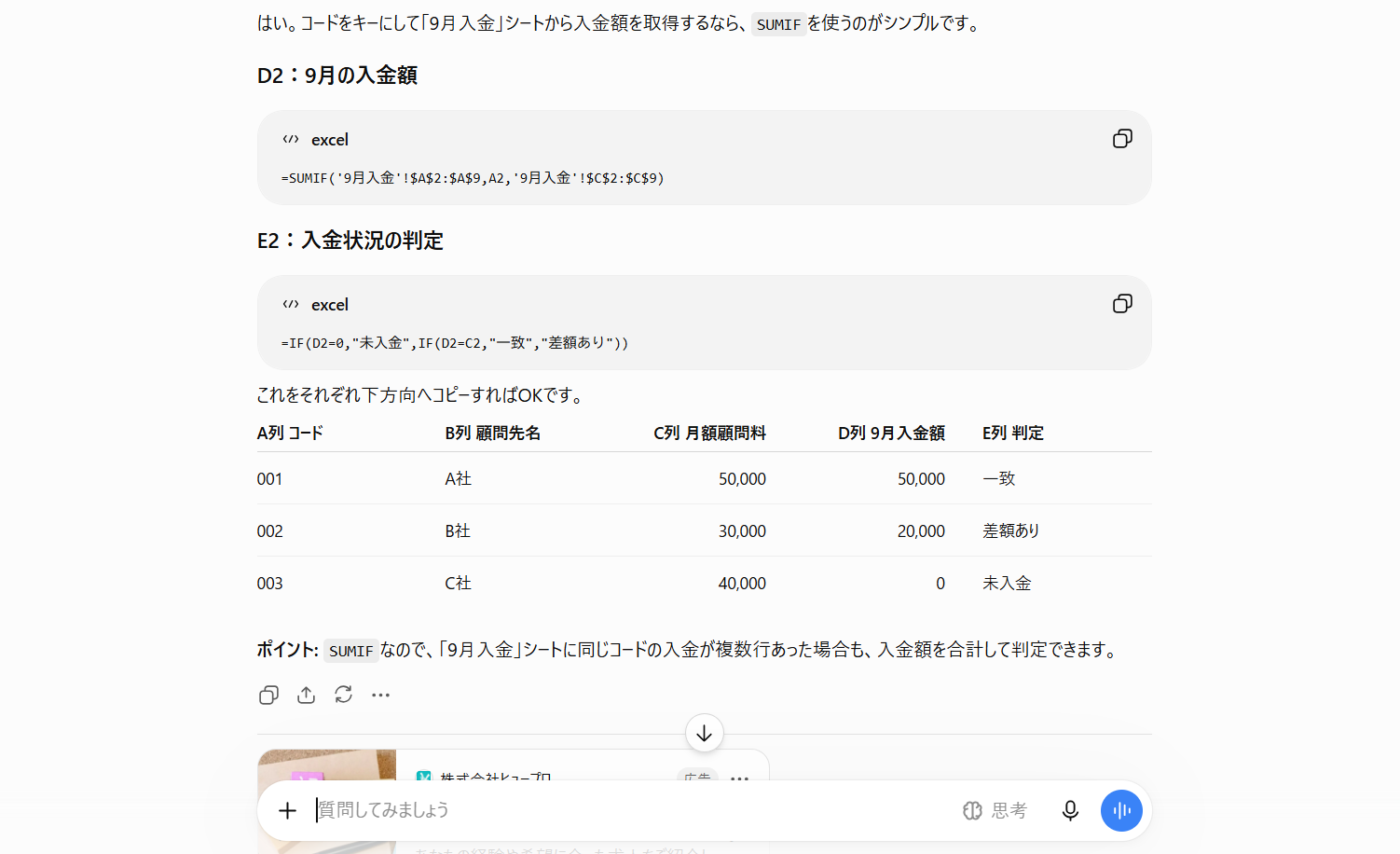Click the plus attach button in input
Image resolution: width=1400 pixels, height=854 pixels.
287,810
